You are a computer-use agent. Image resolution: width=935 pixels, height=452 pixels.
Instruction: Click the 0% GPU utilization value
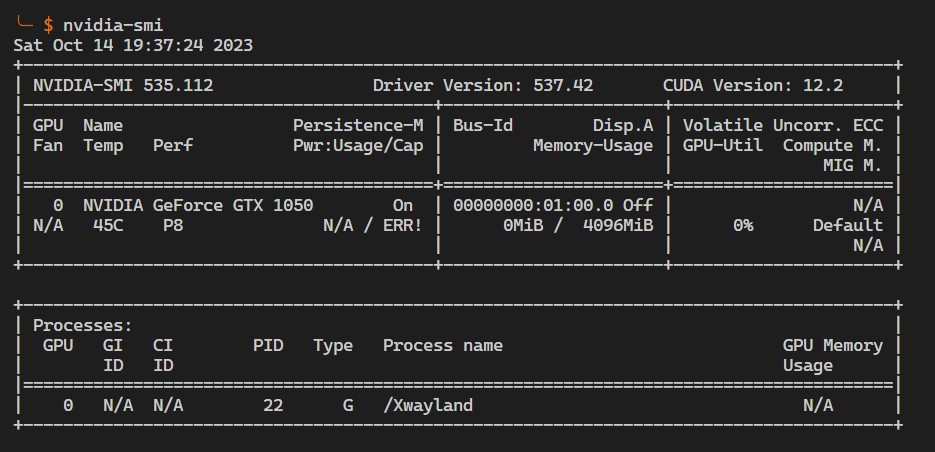click(743, 225)
